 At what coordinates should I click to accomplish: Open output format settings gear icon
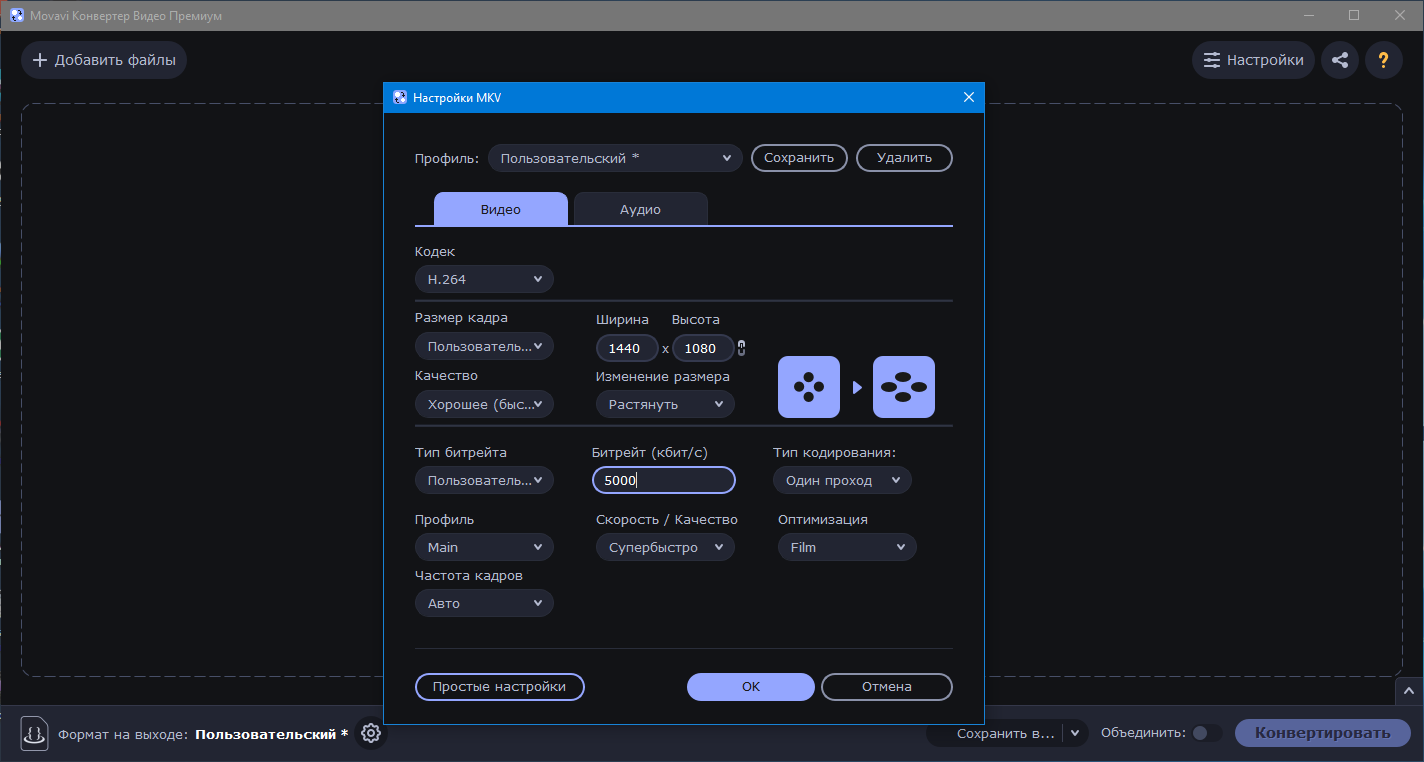coord(371,733)
